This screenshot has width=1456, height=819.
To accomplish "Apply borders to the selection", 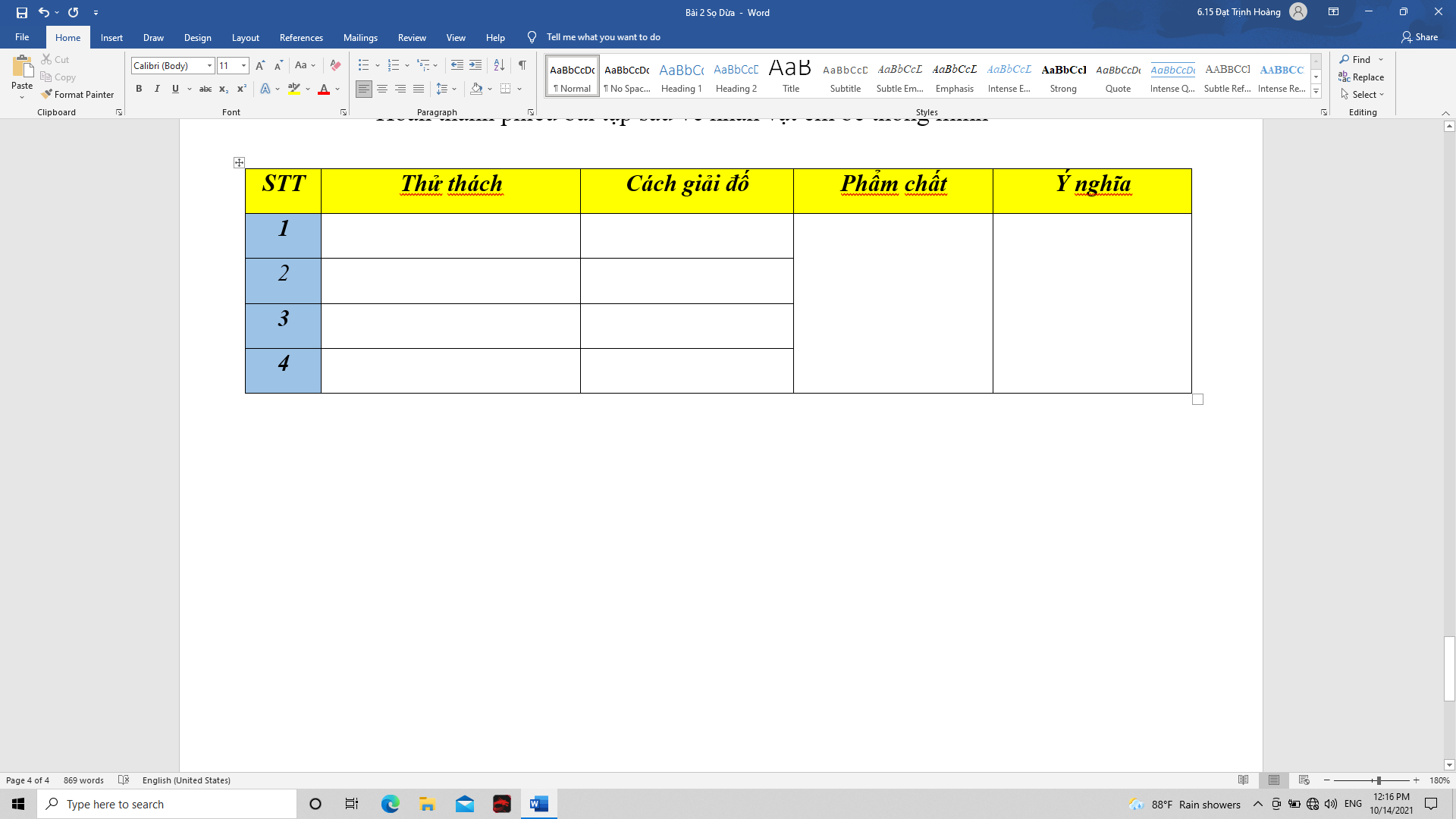I will (506, 89).
